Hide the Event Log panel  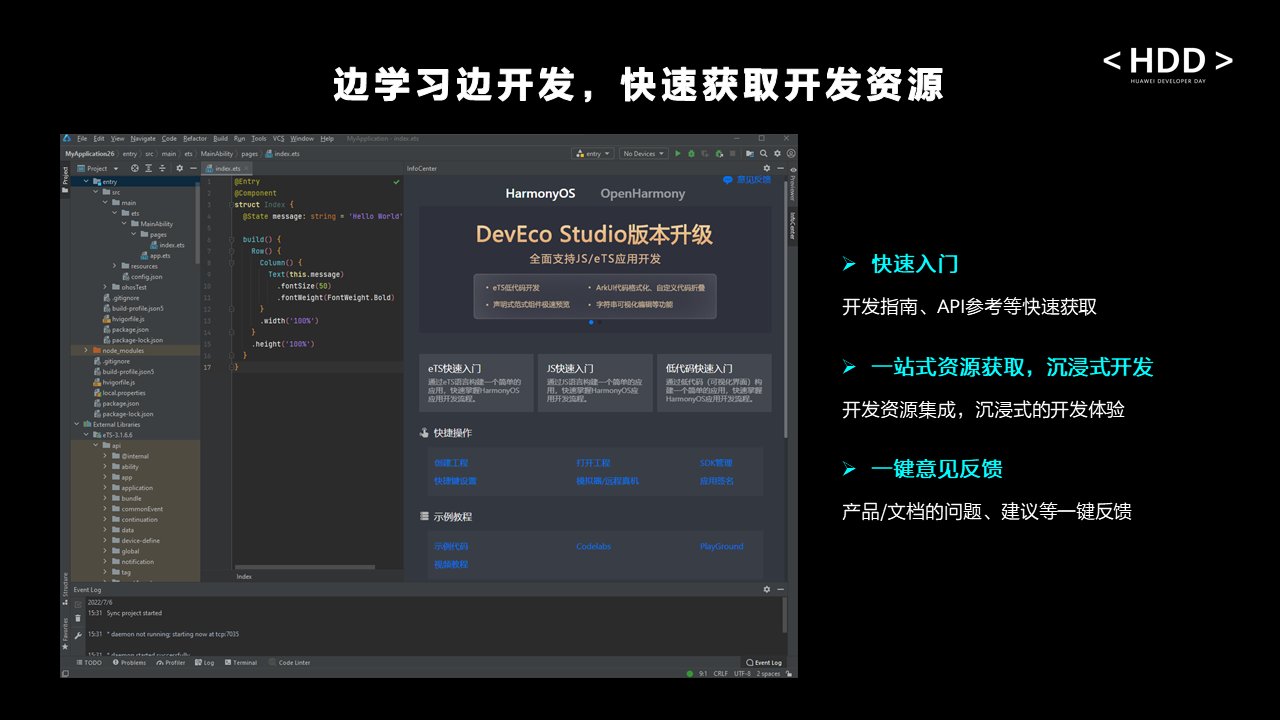tap(780, 589)
